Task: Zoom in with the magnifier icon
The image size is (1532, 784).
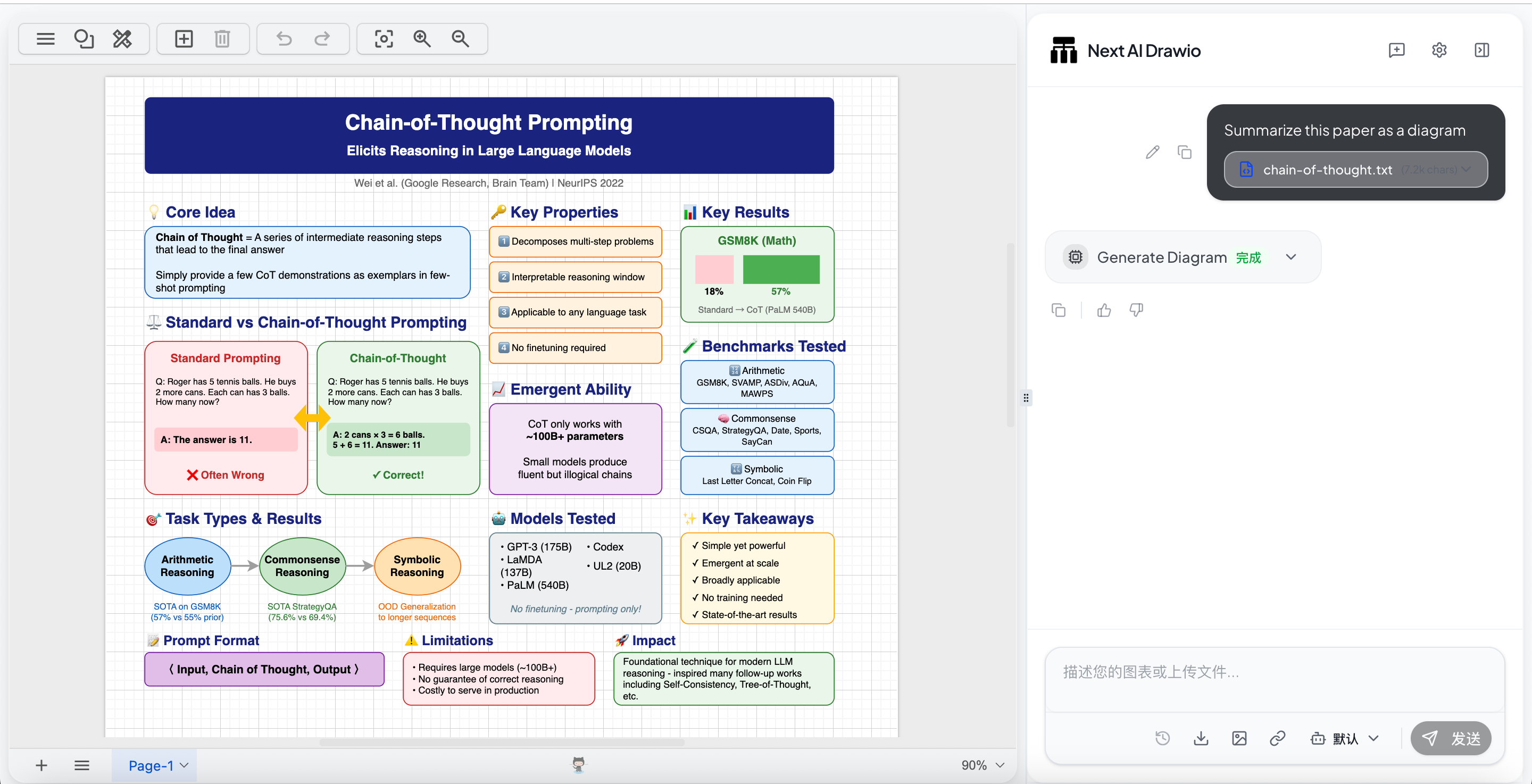Action: [422, 39]
